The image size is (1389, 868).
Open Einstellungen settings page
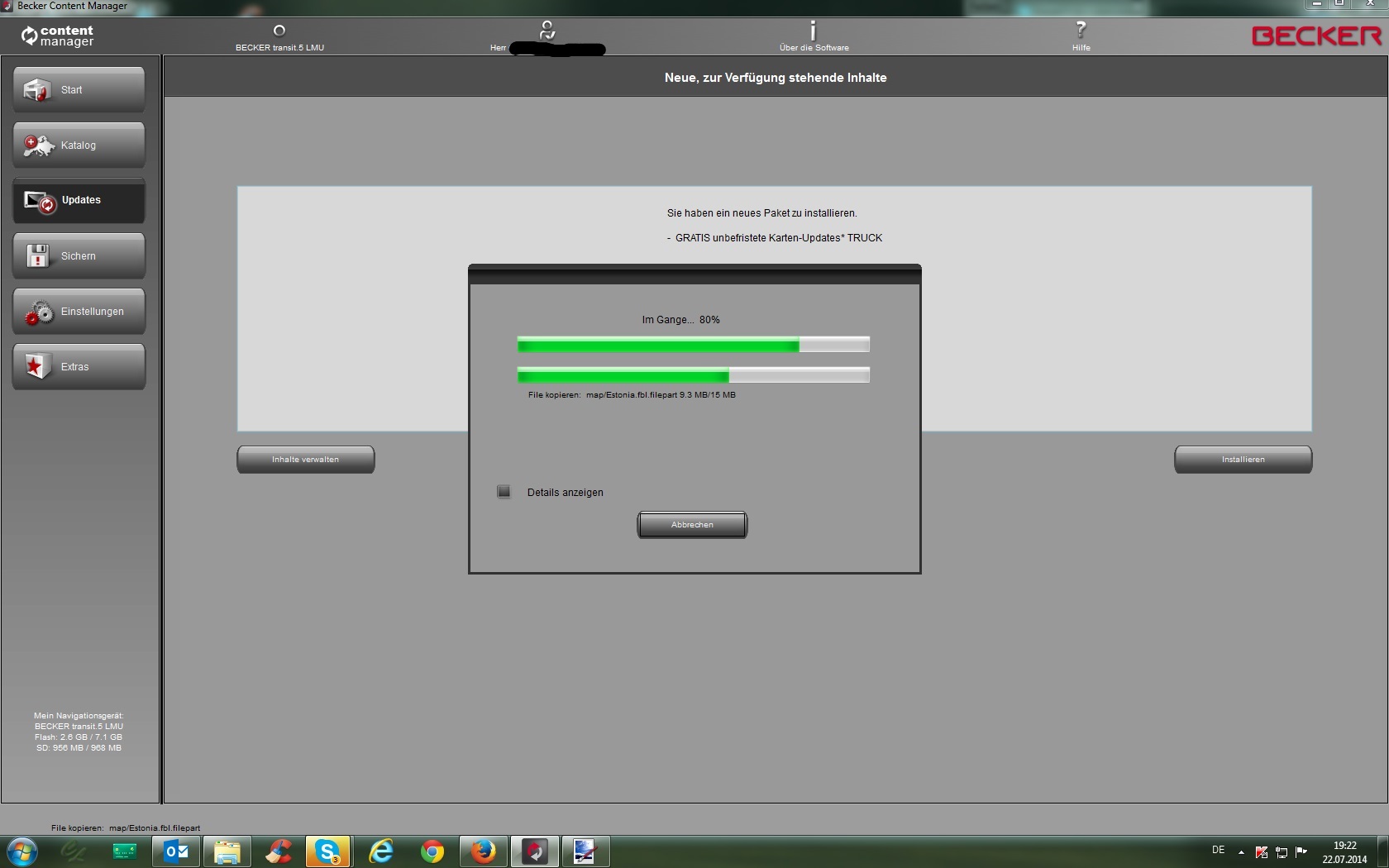pos(79,312)
